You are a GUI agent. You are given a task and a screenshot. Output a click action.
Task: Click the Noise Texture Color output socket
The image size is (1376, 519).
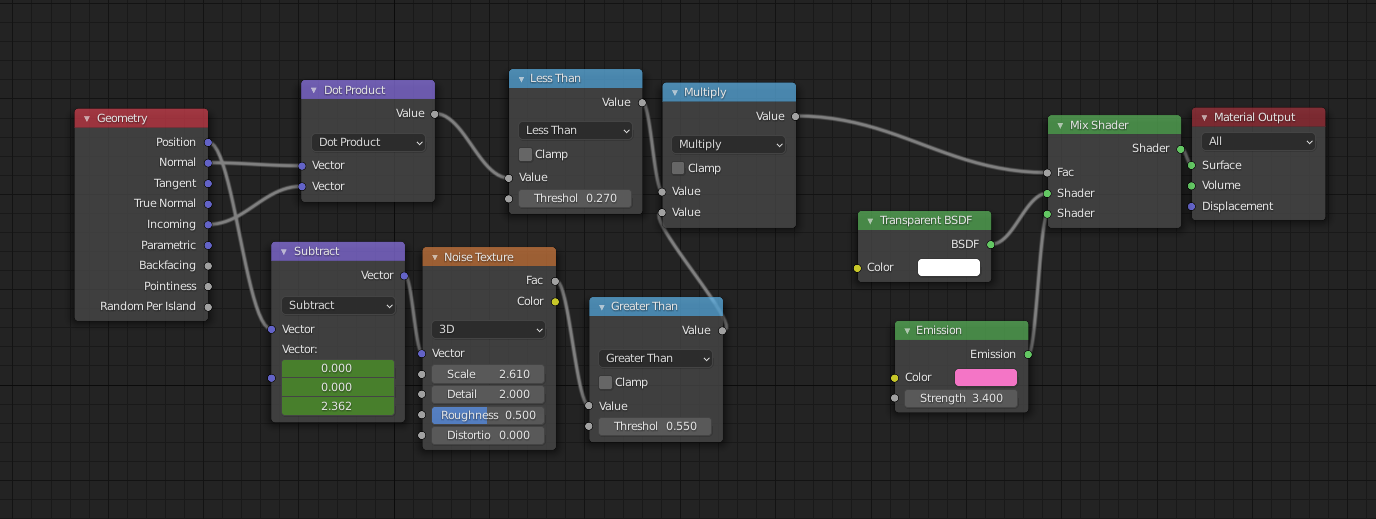tap(555, 301)
